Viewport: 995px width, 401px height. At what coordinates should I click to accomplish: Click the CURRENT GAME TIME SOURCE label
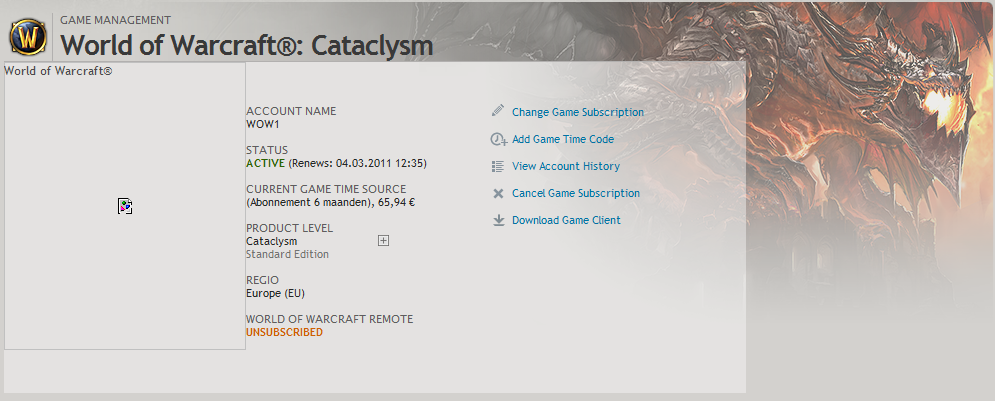coord(326,189)
